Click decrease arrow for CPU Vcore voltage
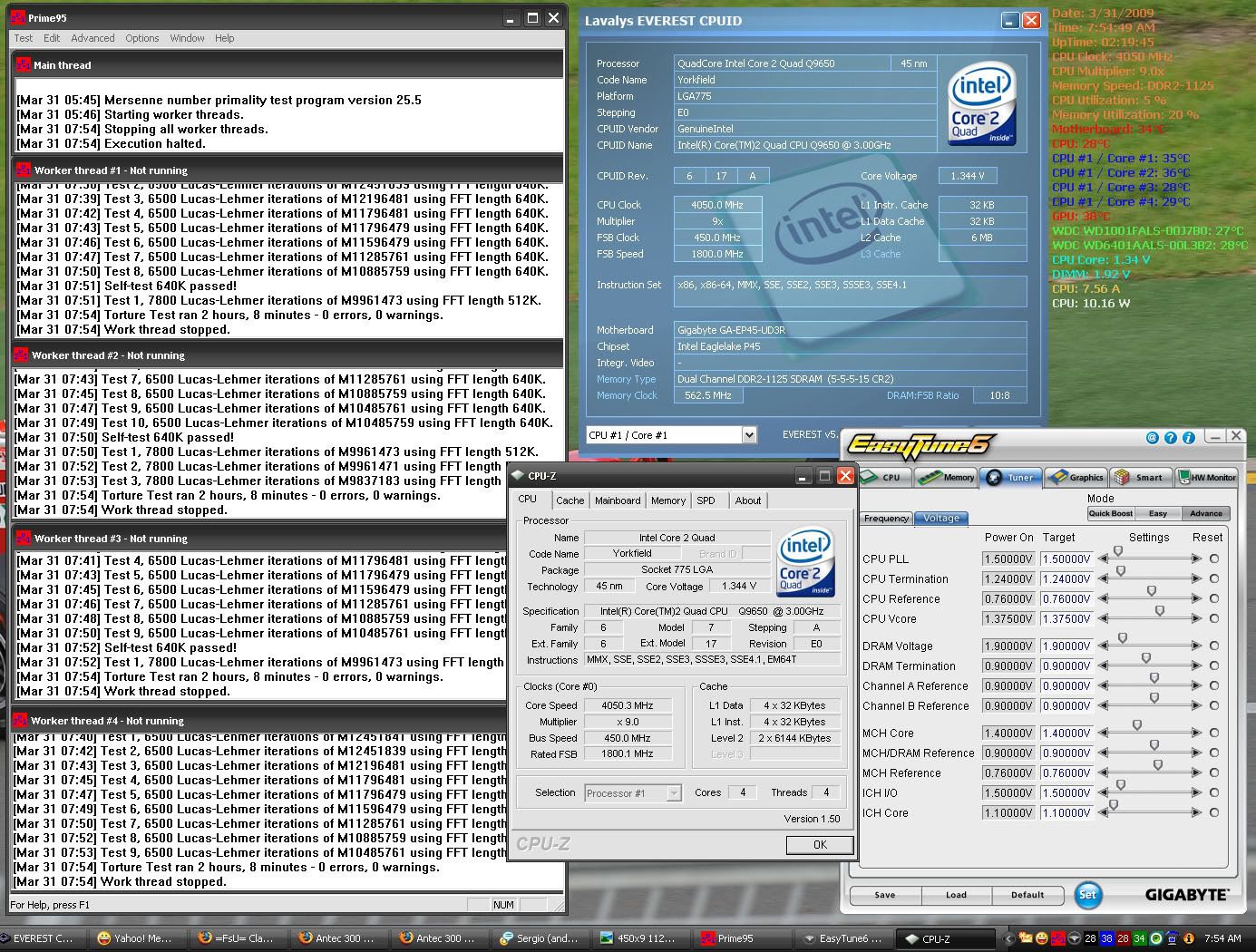 tap(1103, 618)
